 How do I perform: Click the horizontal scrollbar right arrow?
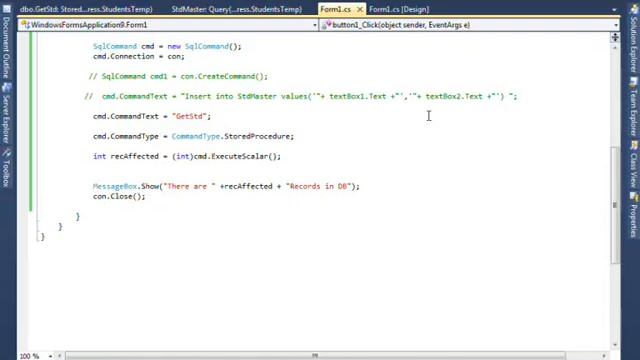(604, 356)
